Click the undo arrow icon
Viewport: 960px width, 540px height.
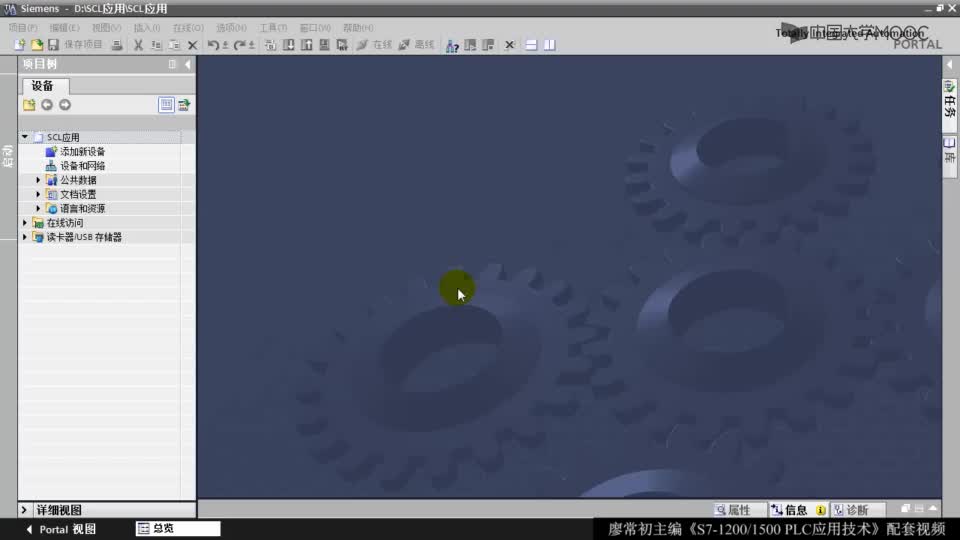pos(212,45)
